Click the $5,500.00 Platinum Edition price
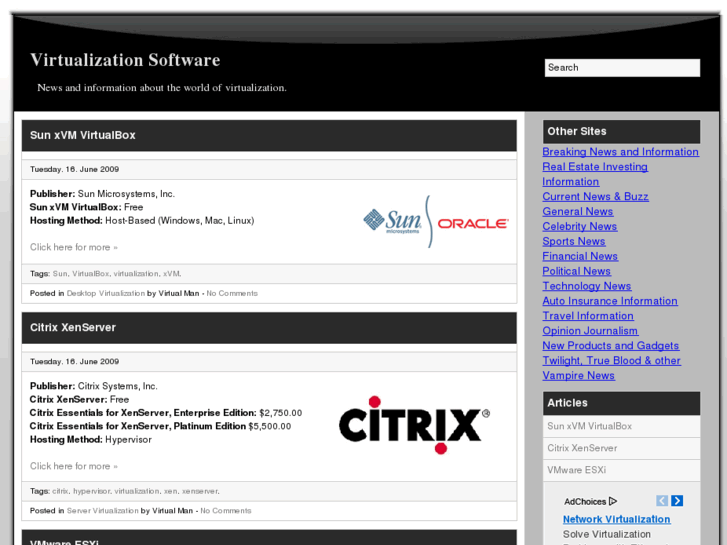The image size is (727, 545). pos(270,426)
